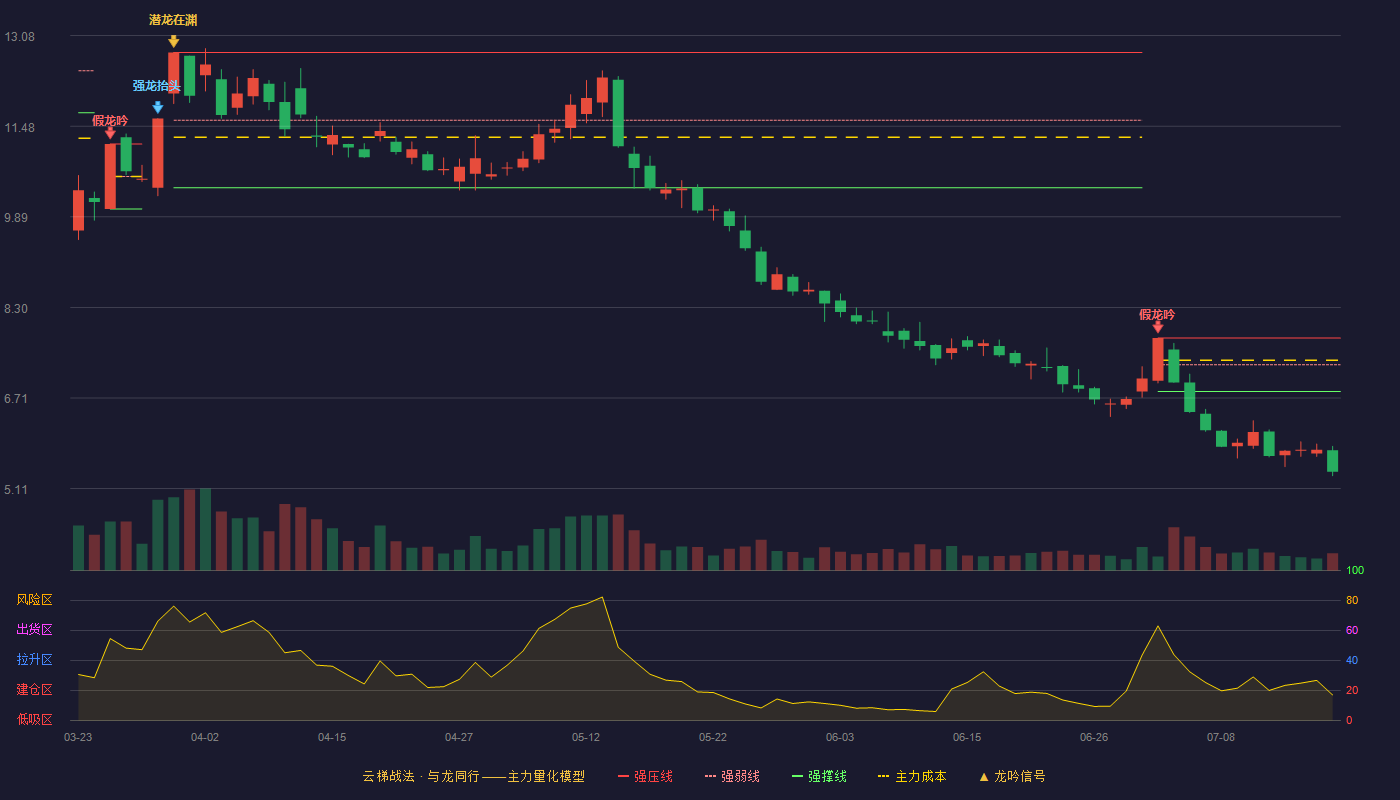Click the red 假龙吟 arrow near July candles
The image size is (1400, 800).
[1157, 326]
